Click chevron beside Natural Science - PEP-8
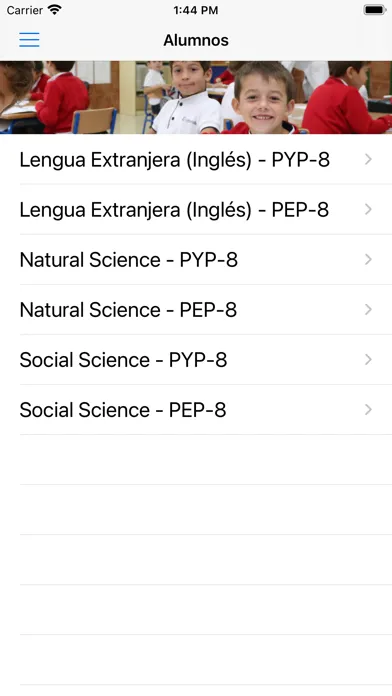This screenshot has height=696, width=392. pos(368,310)
